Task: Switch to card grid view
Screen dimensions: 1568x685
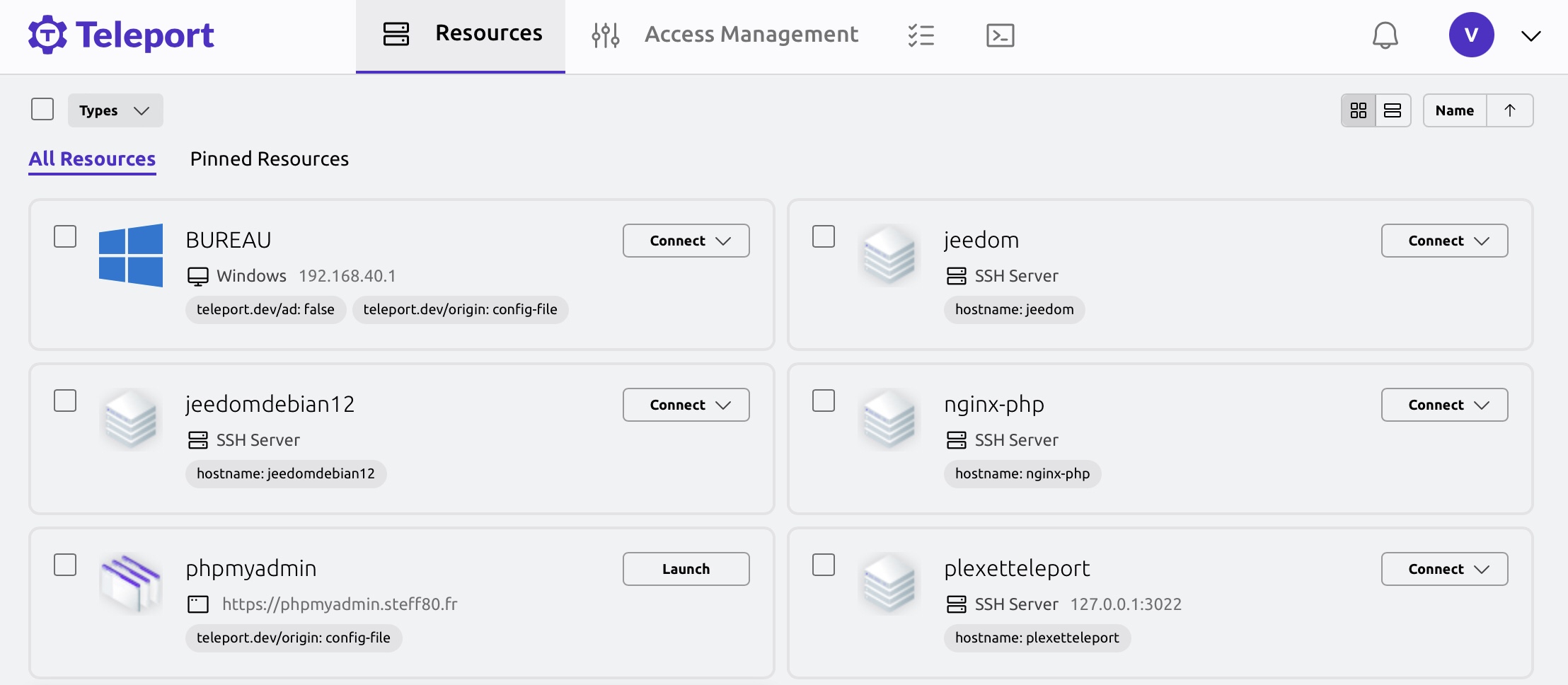Action: [x=1359, y=110]
